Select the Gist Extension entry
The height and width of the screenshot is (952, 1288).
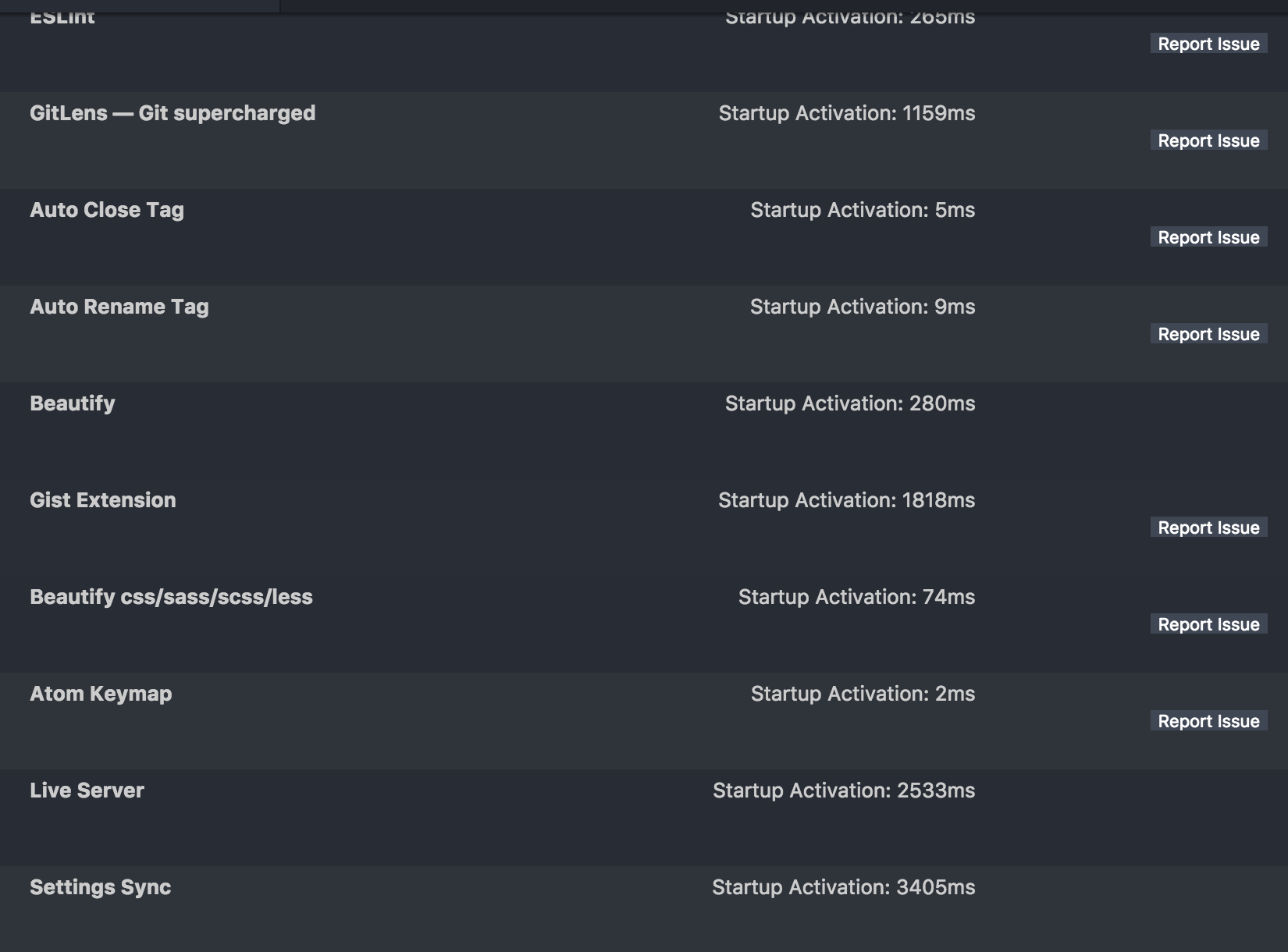102,500
